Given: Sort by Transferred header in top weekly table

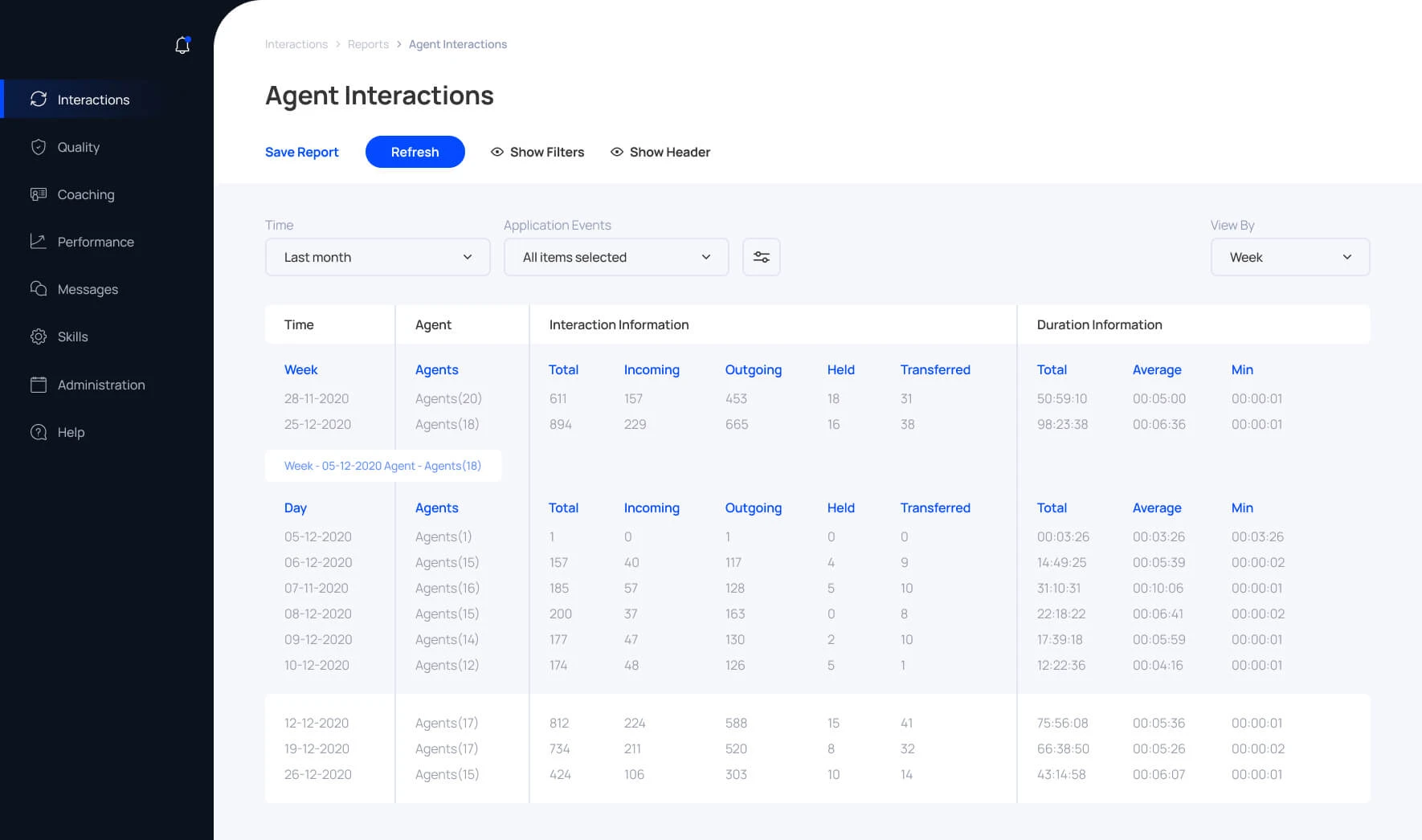Looking at the screenshot, I should [935, 369].
